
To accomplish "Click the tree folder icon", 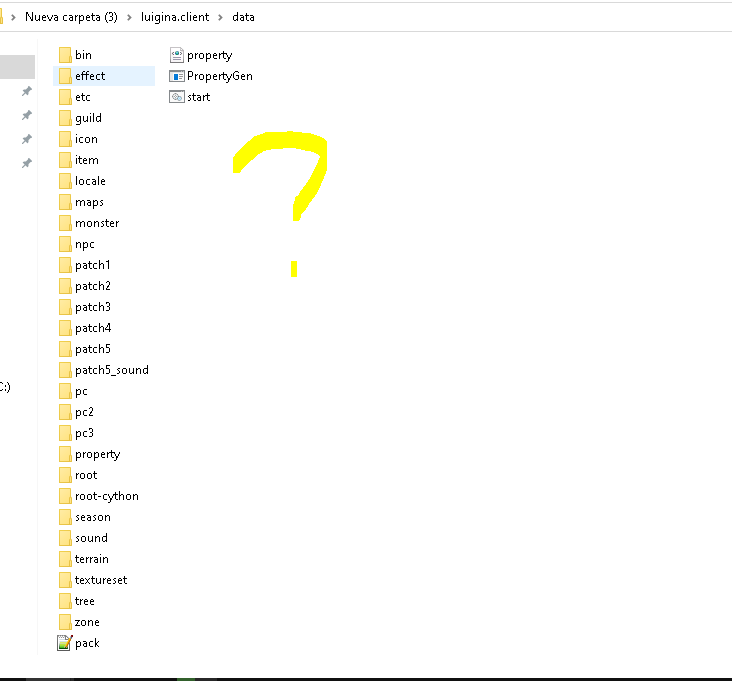I will point(65,601).
